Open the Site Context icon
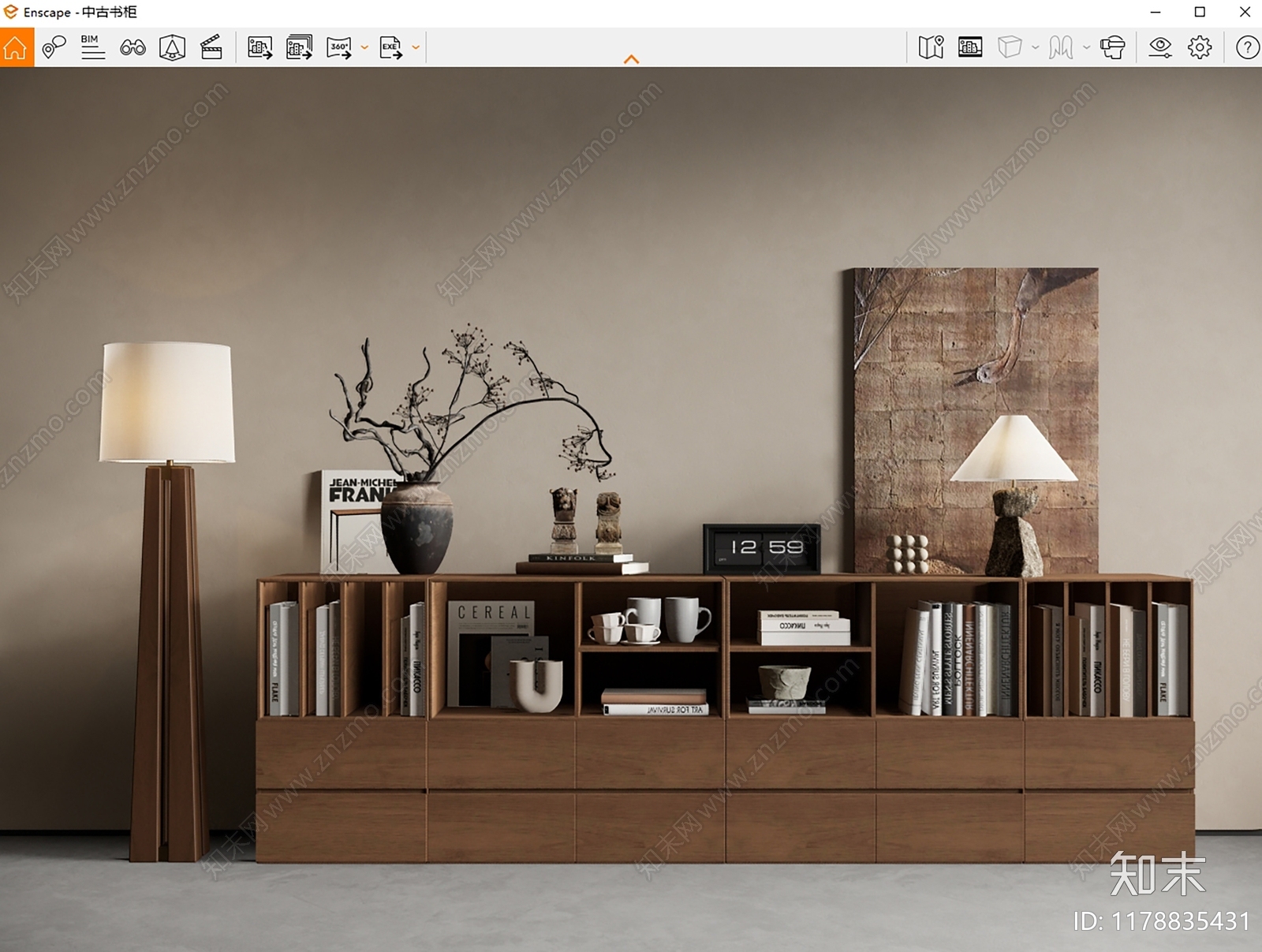The height and width of the screenshot is (952, 1262). [x=172, y=47]
